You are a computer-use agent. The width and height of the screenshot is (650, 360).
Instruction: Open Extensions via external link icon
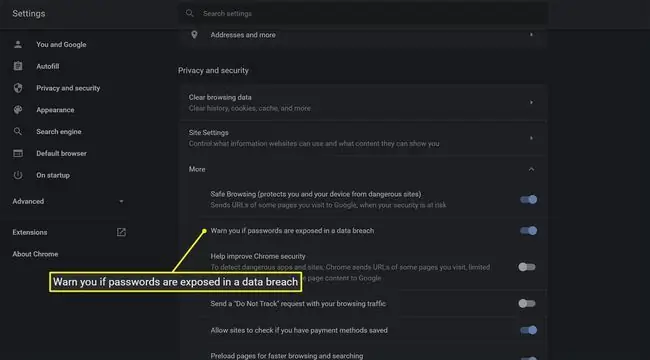click(121, 232)
